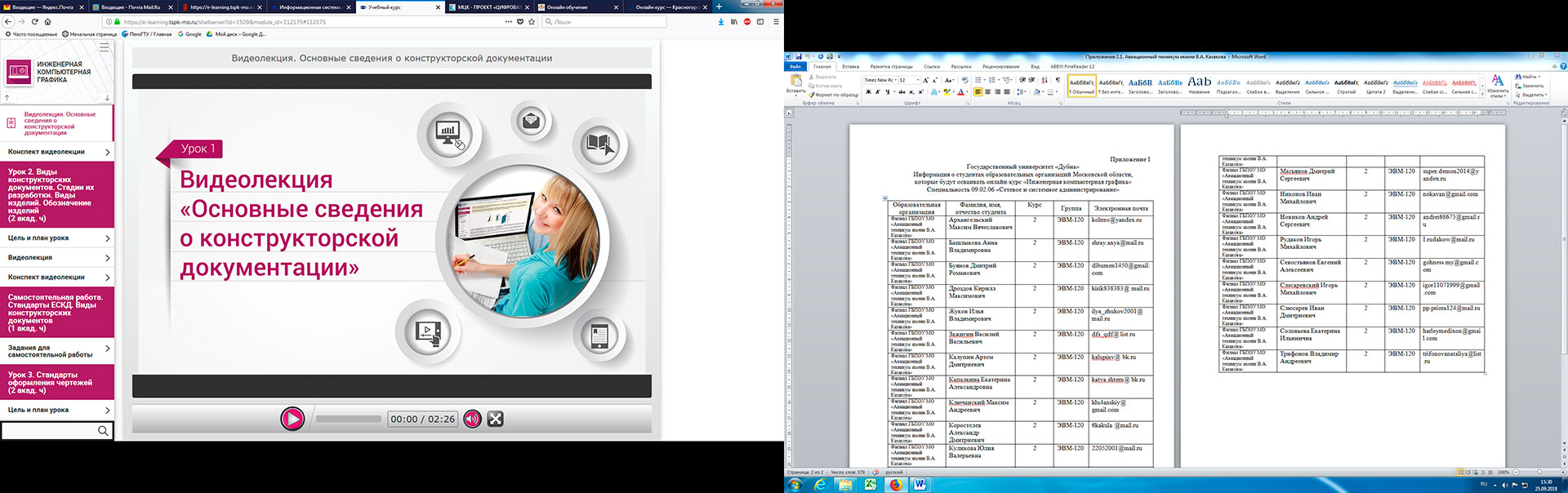Viewport: 1568px width, 493px height.
Task: Toggle fullscreen on the video player
Action: coord(495,419)
